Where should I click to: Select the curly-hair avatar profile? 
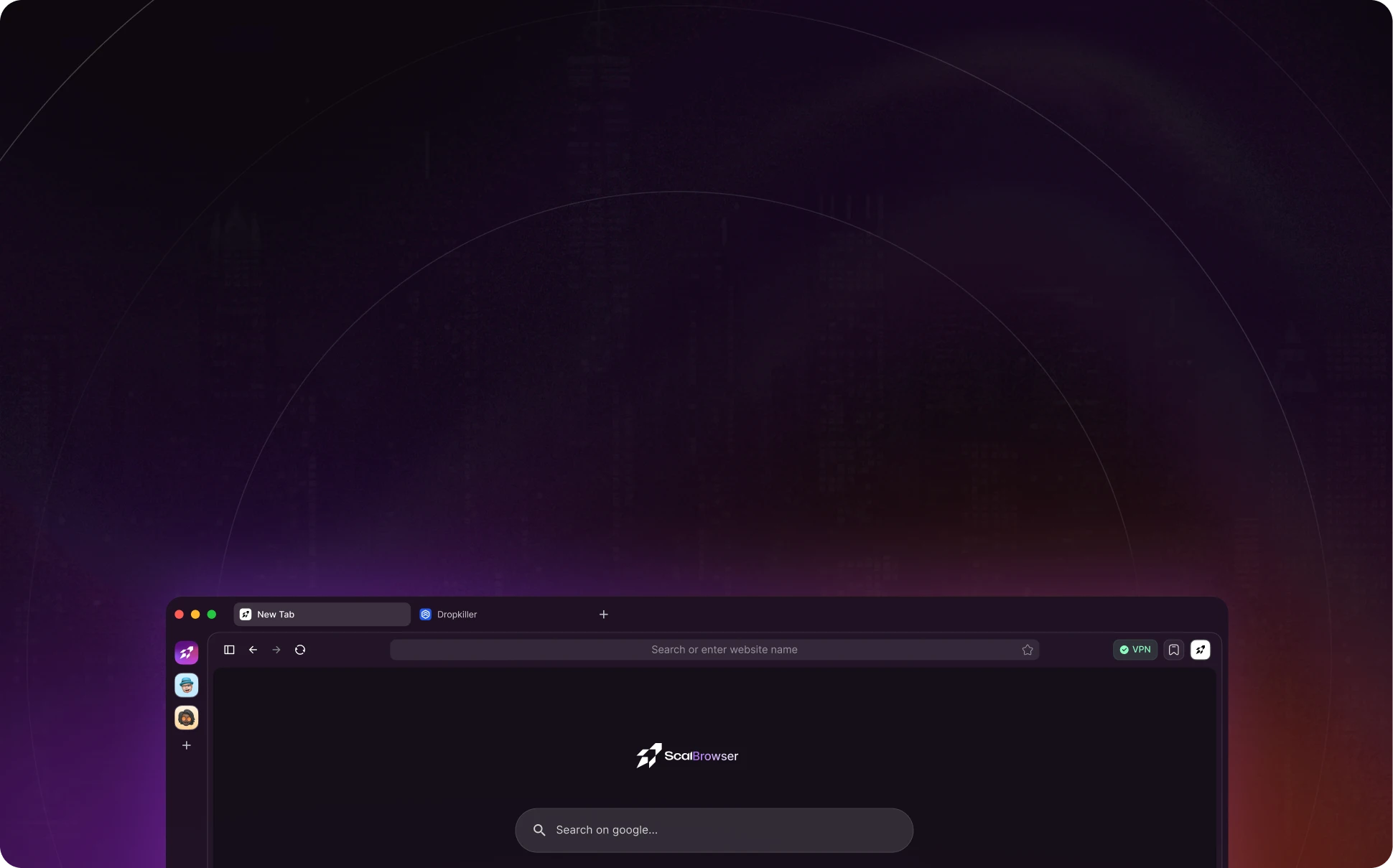pyautogui.click(x=186, y=717)
